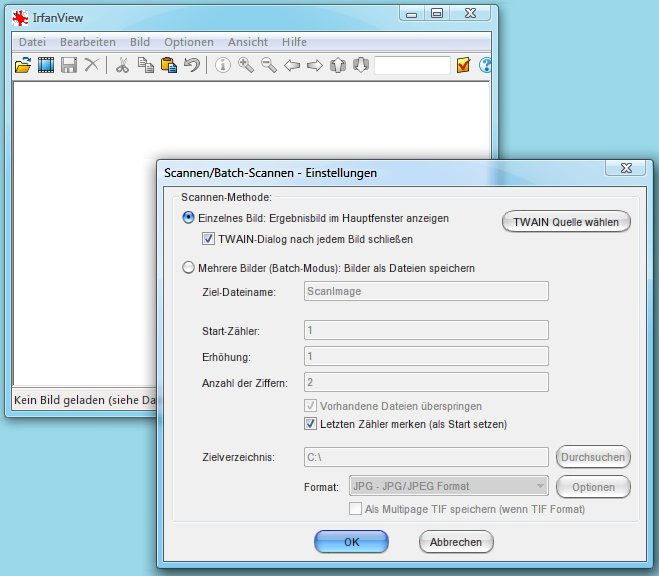Click the Ziel-Dateiname ScanImage field
The height and width of the screenshot is (576, 659).
pyautogui.click(x=426, y=291)
